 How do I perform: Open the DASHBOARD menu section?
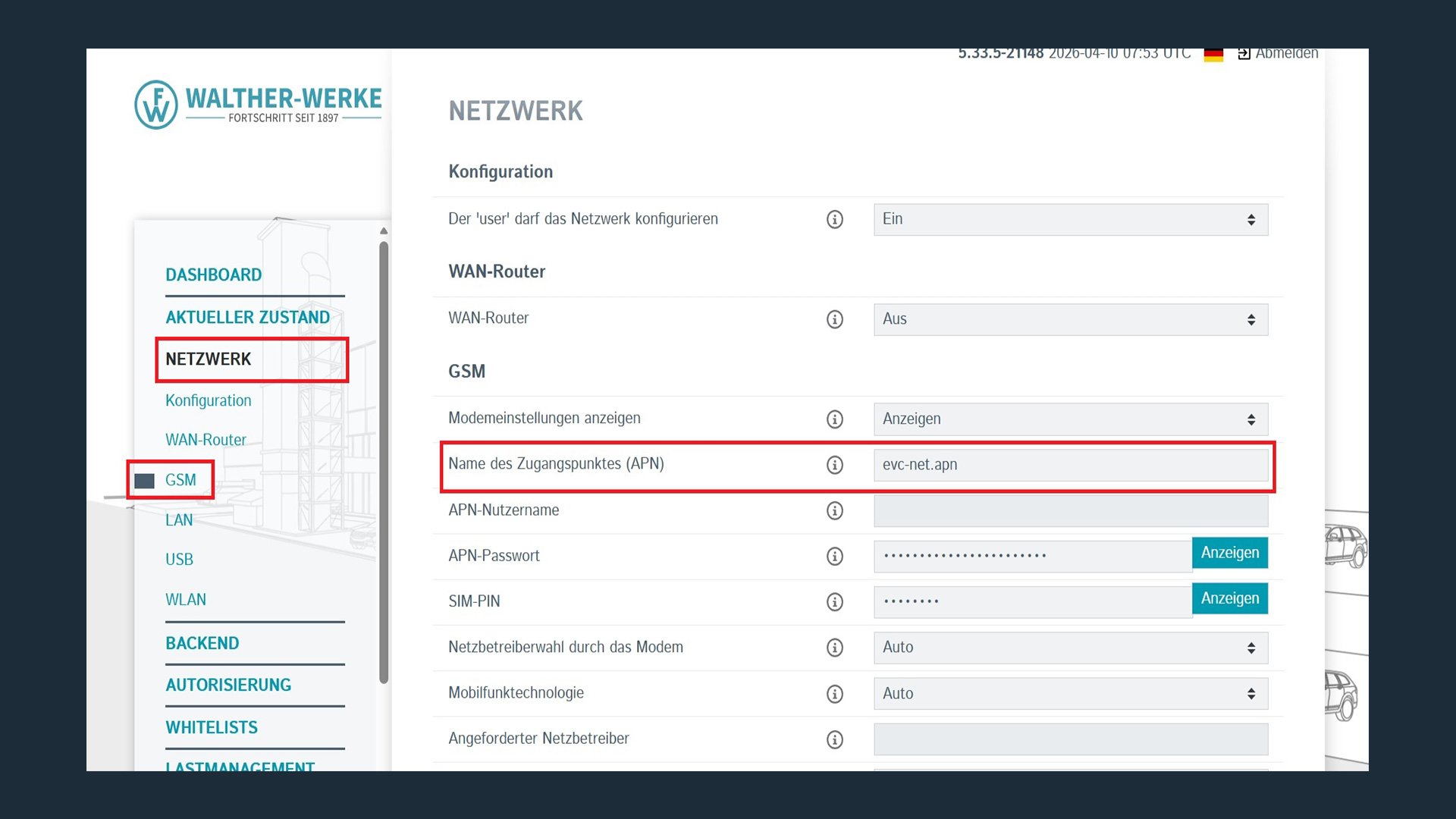(x=214, y=275)
